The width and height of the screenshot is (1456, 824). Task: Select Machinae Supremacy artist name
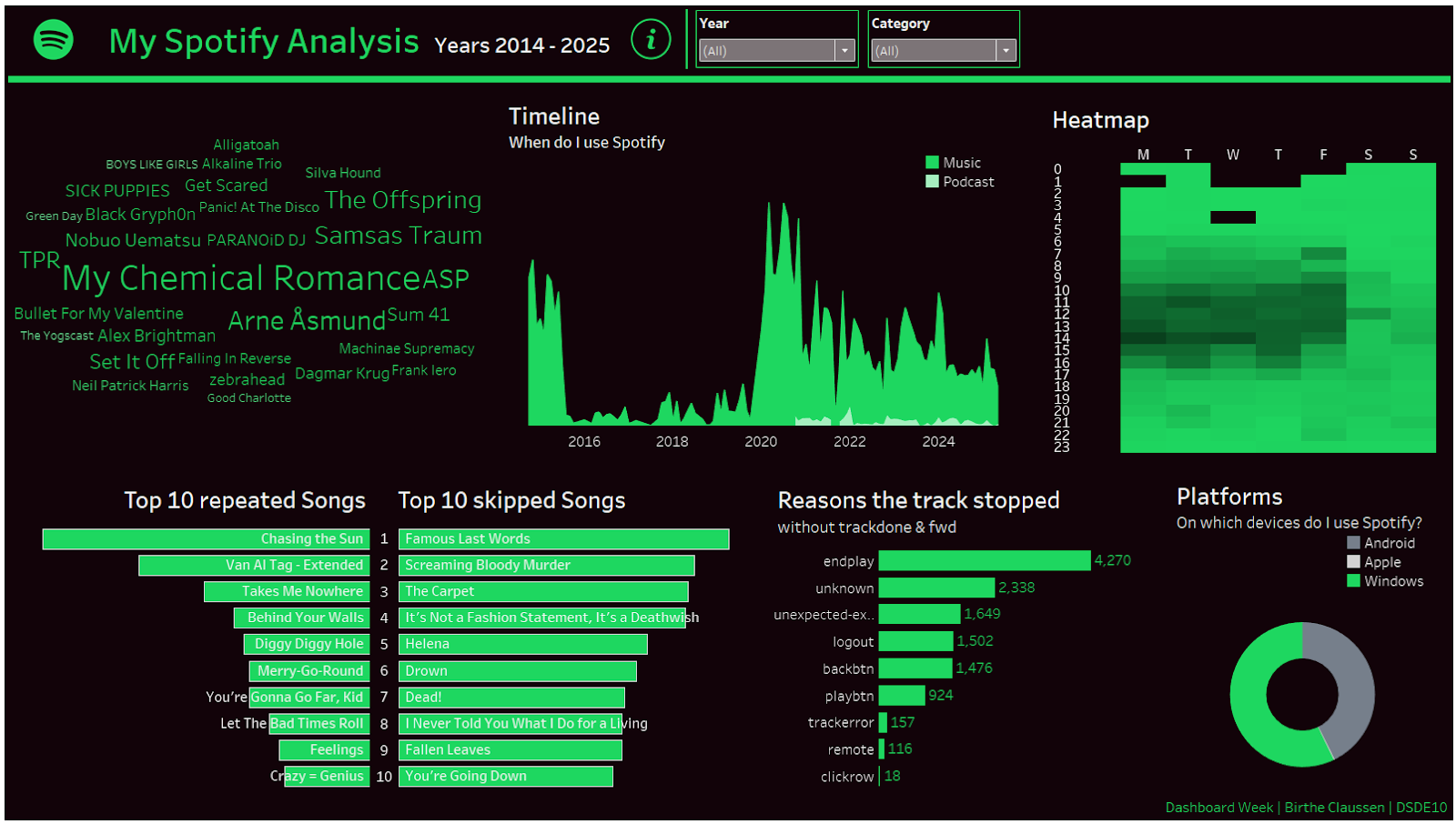pos(407,348)
